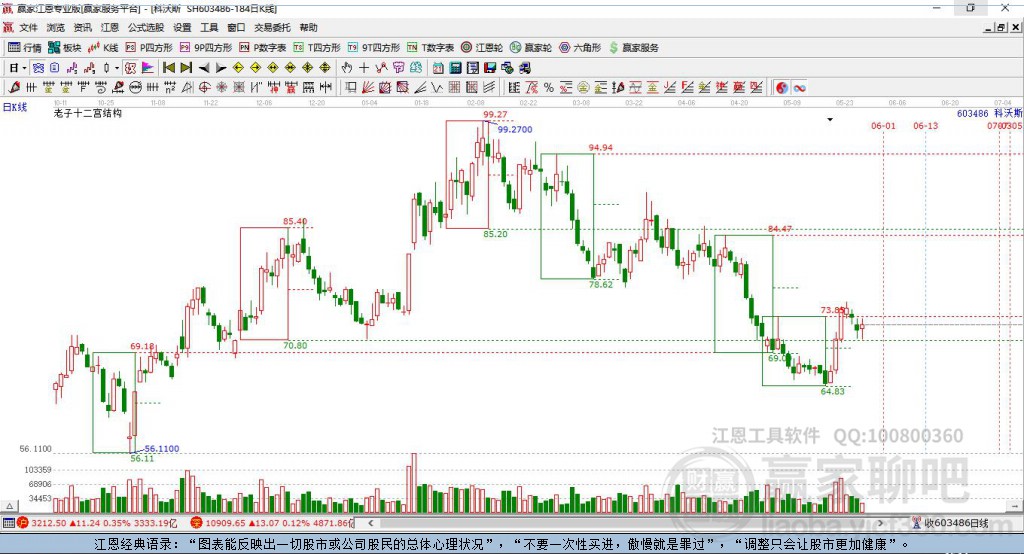The image size is (1024, 554).
Task: Open the 资讯 menu
Action: pos(82,27)
